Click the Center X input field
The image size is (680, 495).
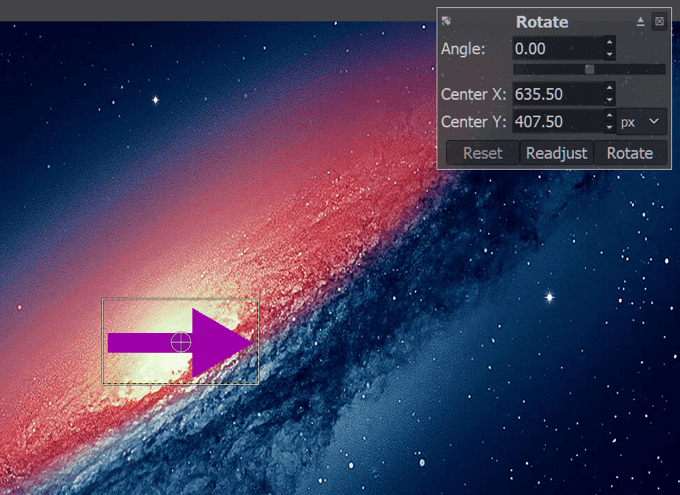click(x=556, y=95)
